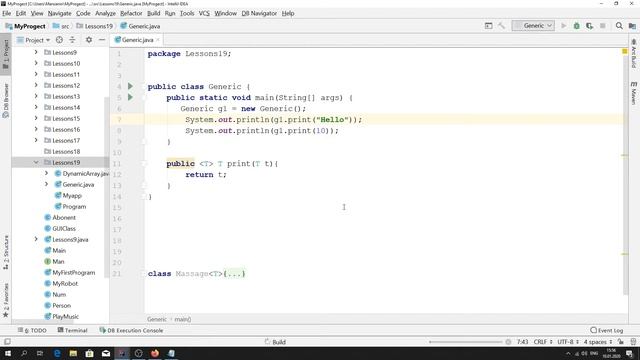Open the Windows Start menu
This screenshot has height=360, width=640.
[x=8, y=353]
